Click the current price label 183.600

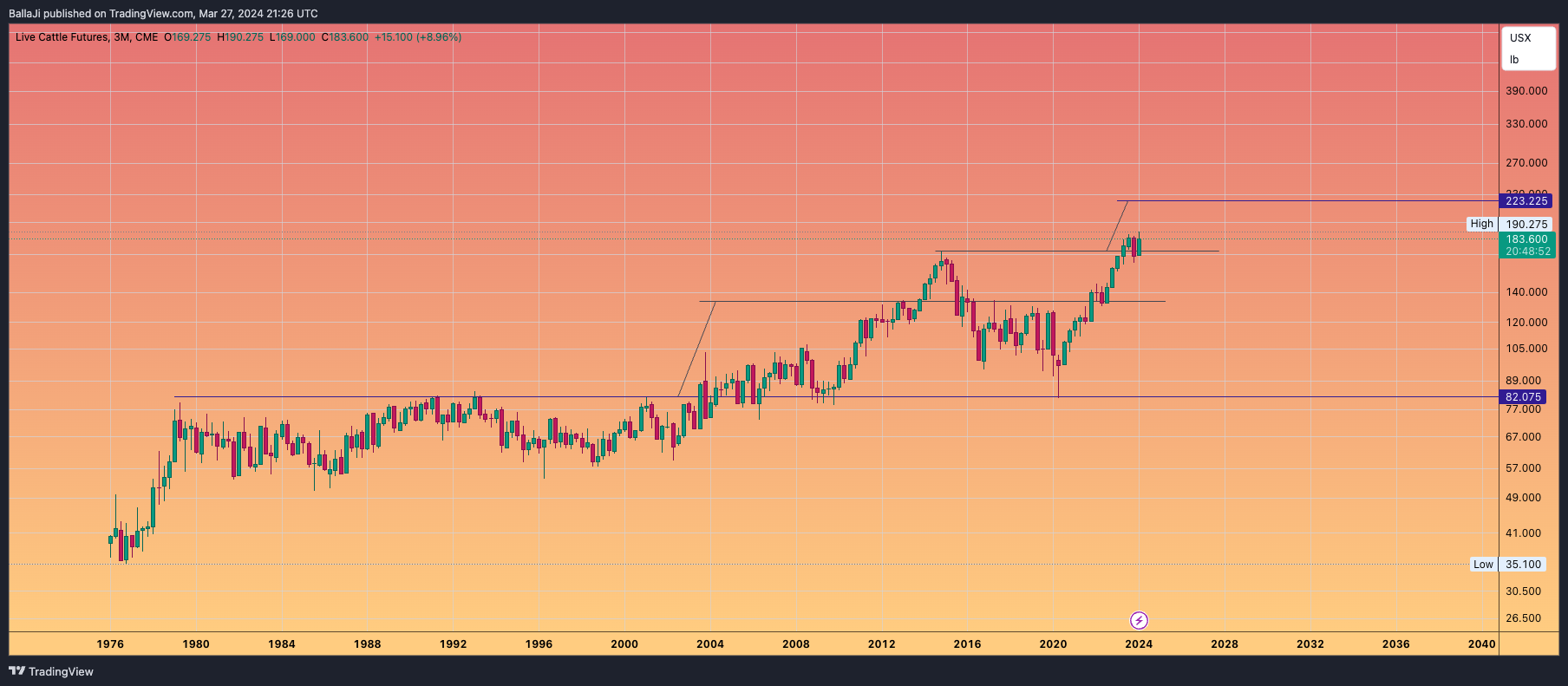tap(1526, 239)
